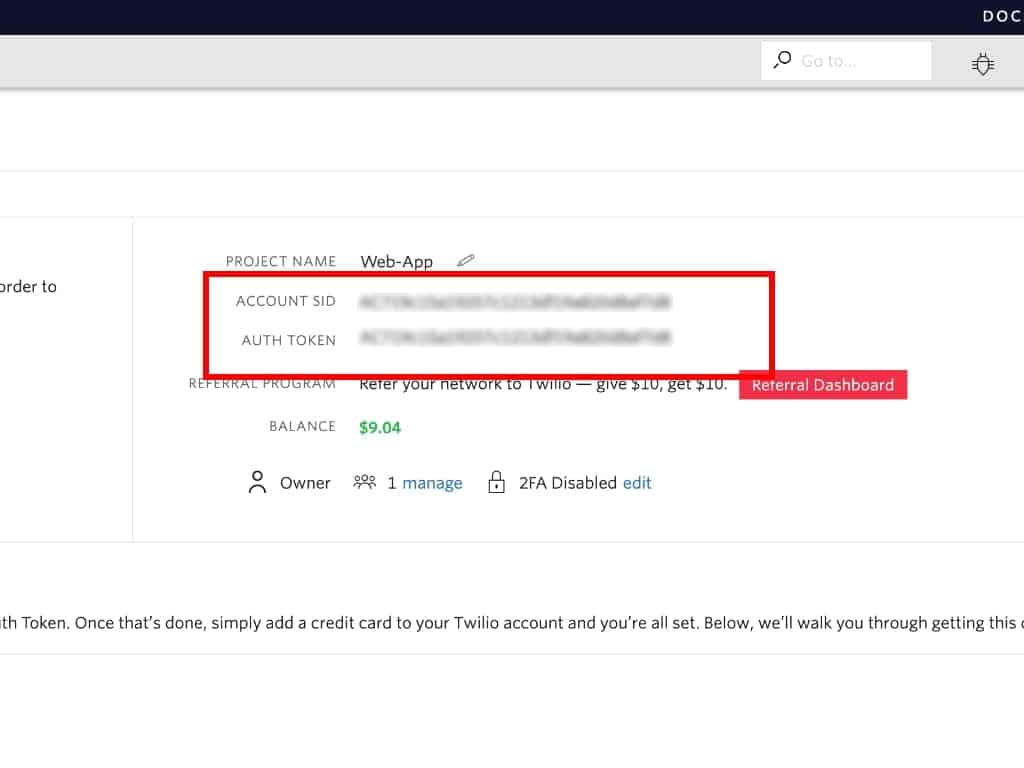Click the person icon next to Owner
The width and height of the screenshot is (1024, 768).
pyautogui.click(x=257, y=483)
